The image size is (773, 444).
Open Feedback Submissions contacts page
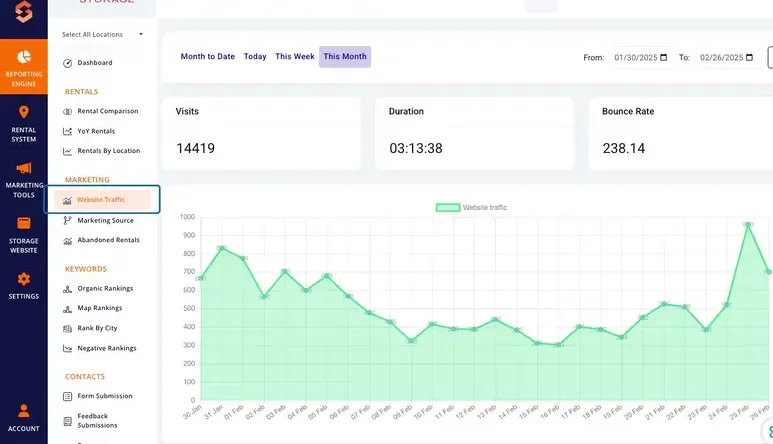(x=97, y=420)
